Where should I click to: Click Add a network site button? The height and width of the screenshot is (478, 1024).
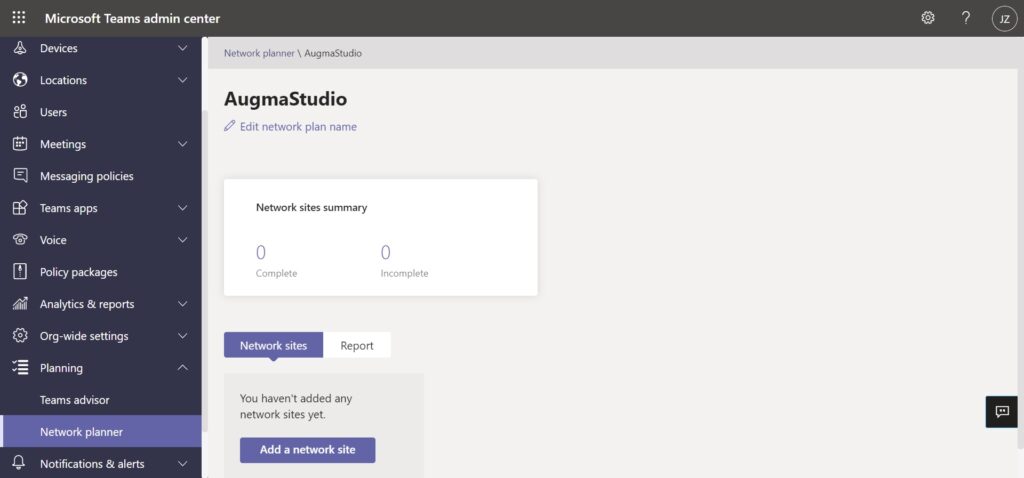coord(307,450)
